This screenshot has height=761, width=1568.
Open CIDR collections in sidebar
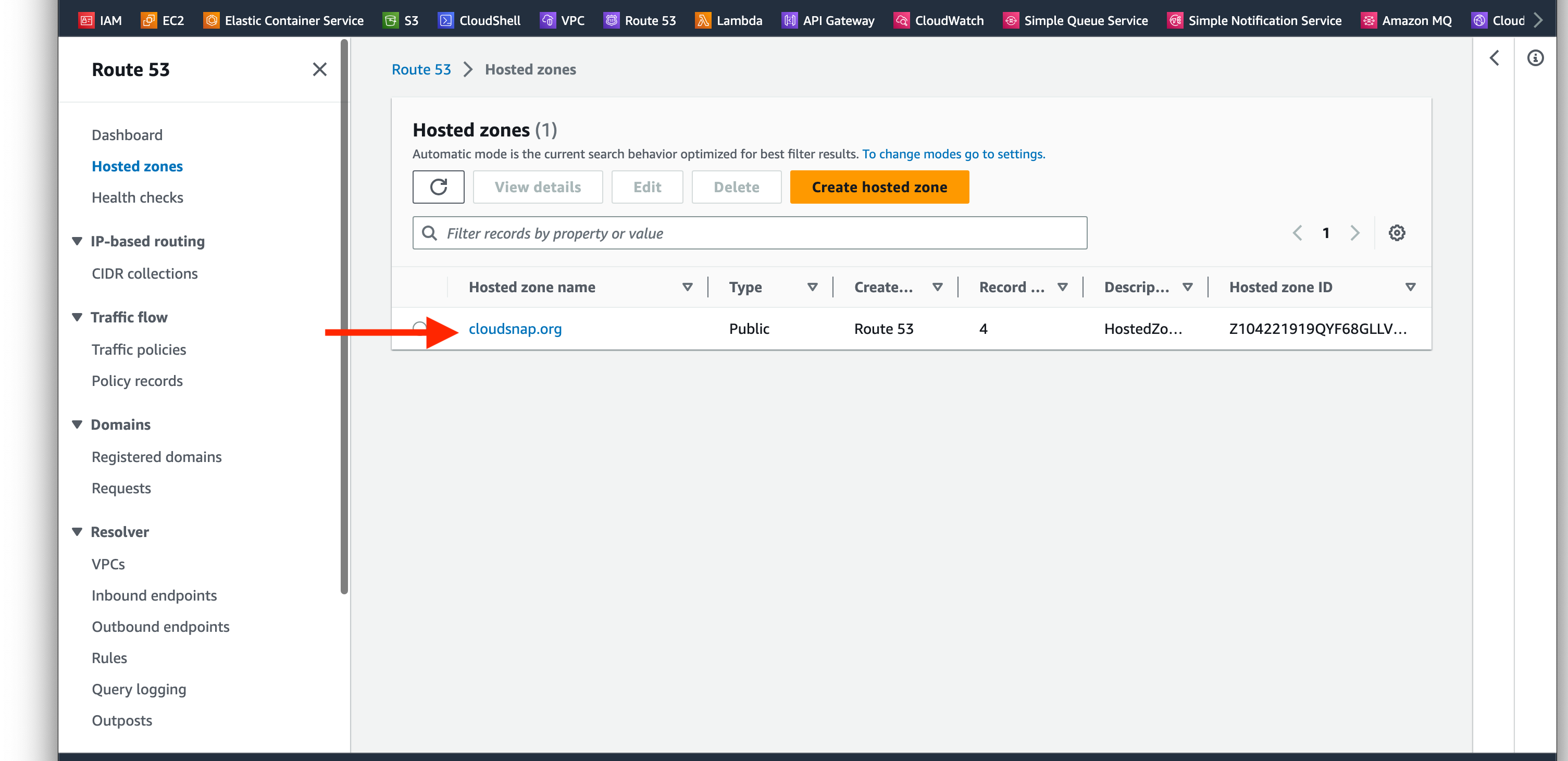coord(145,273)
